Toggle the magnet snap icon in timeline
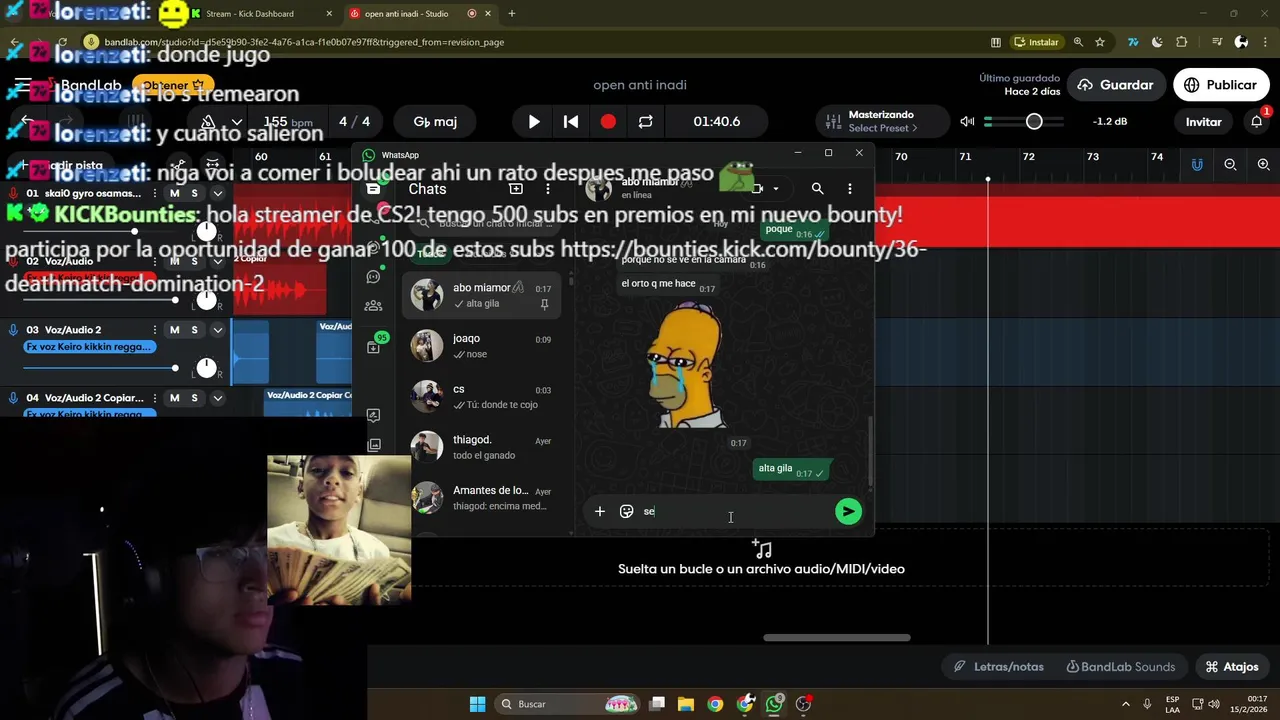 click(1197, 165)
